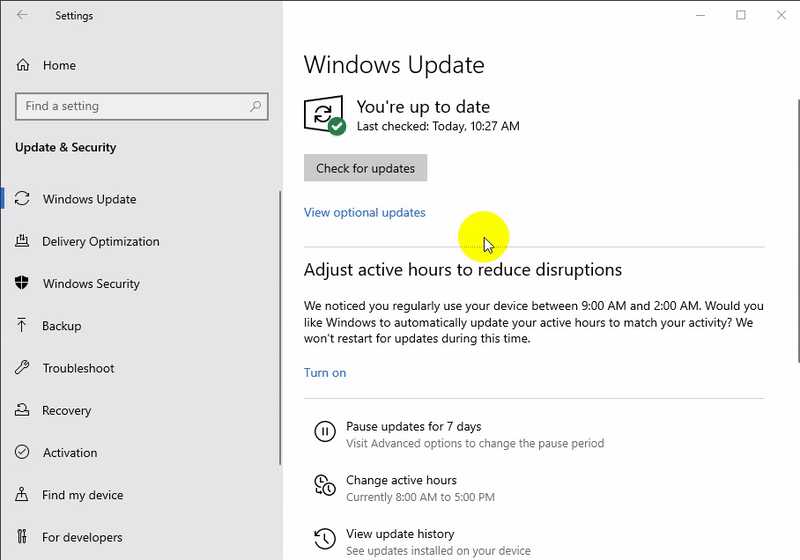Open View optional updates link

tap(364, 212)
